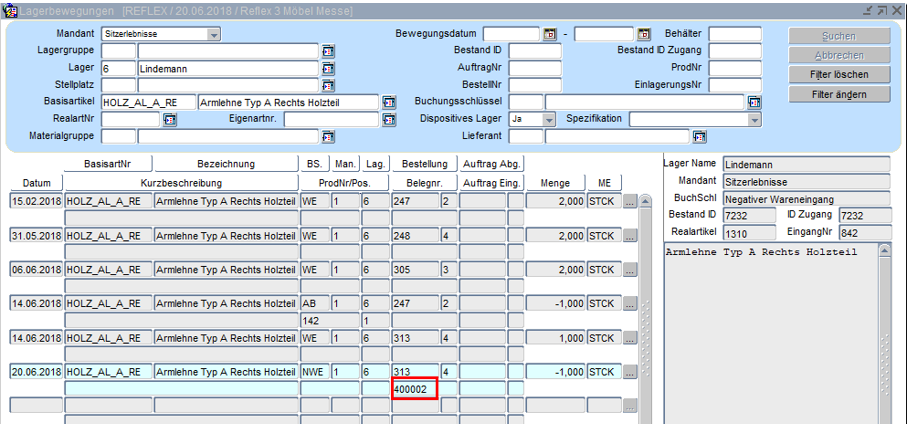Image resolution: width=911 pixels, height=424 pixels.
Task: Open the Lieferant lookup list icon
Action: point(699,136)
